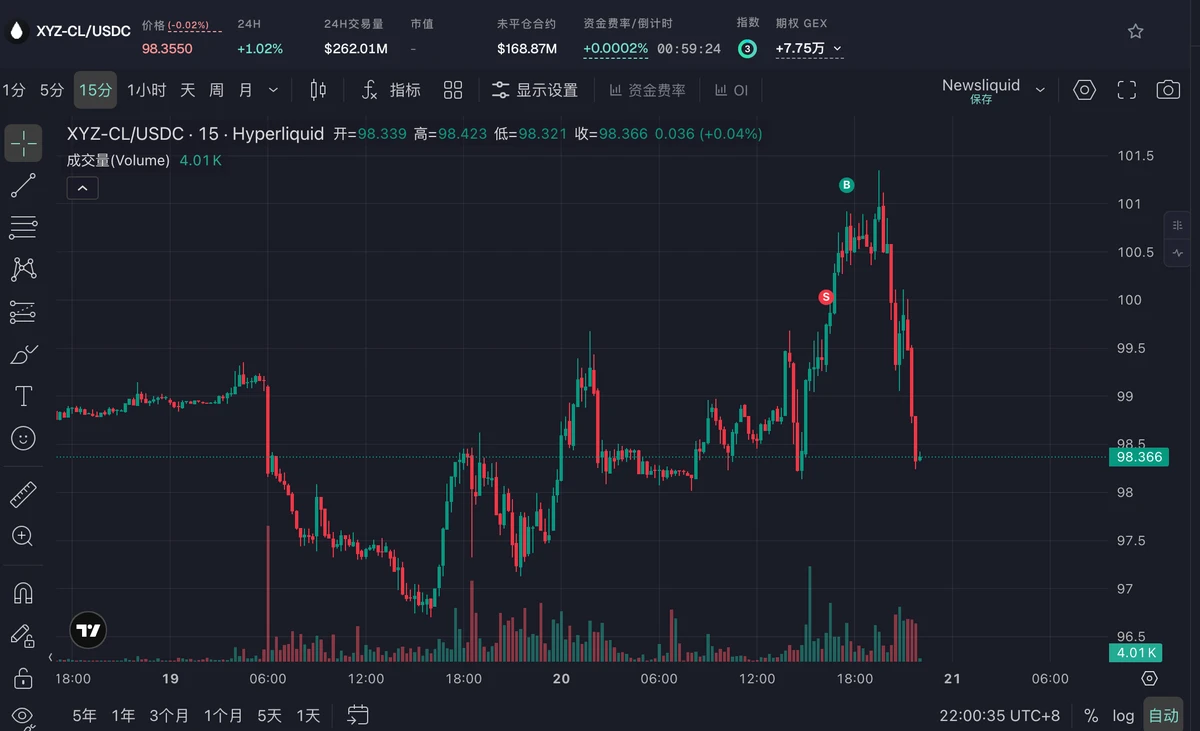Toggle magnet mode for drawings

point(23,593)
